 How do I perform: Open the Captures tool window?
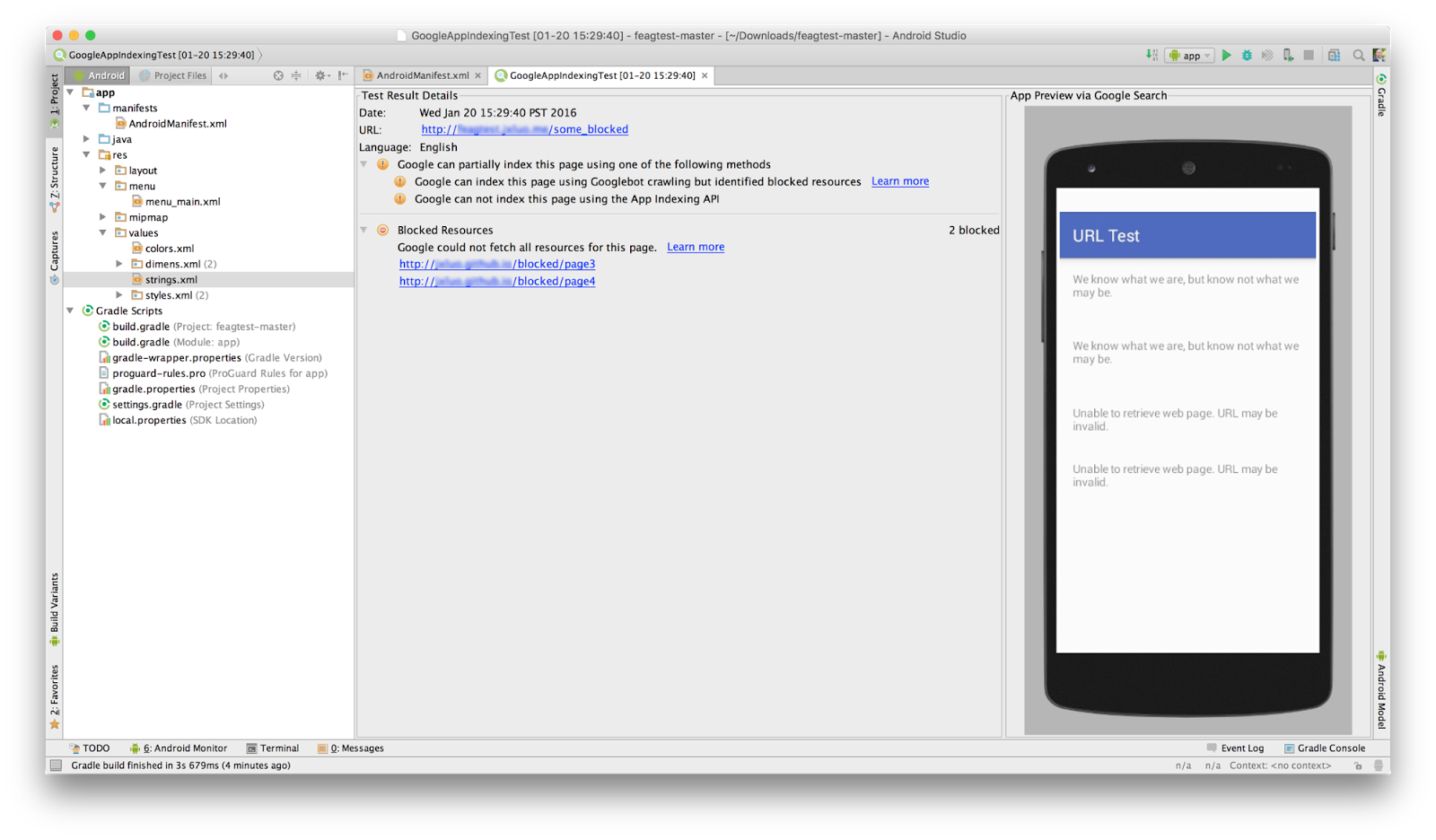(x=55, y=258)
